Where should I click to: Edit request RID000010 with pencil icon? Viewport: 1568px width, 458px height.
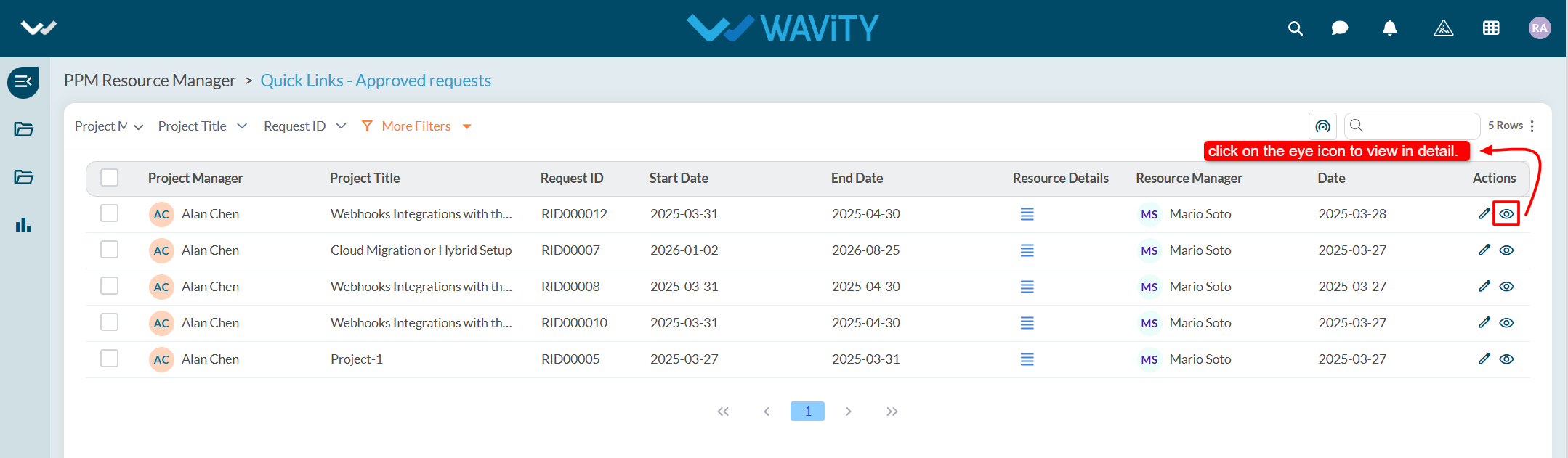[1484, 322]
